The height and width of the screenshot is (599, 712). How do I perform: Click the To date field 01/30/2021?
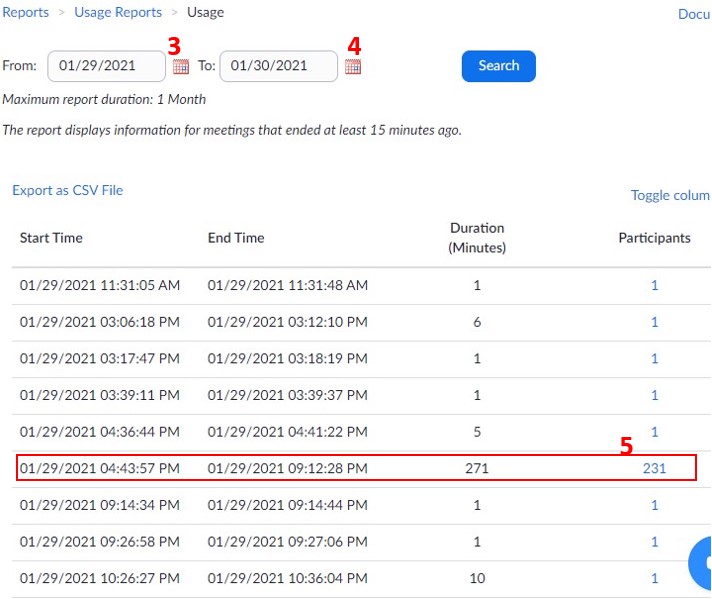point(278,66)
